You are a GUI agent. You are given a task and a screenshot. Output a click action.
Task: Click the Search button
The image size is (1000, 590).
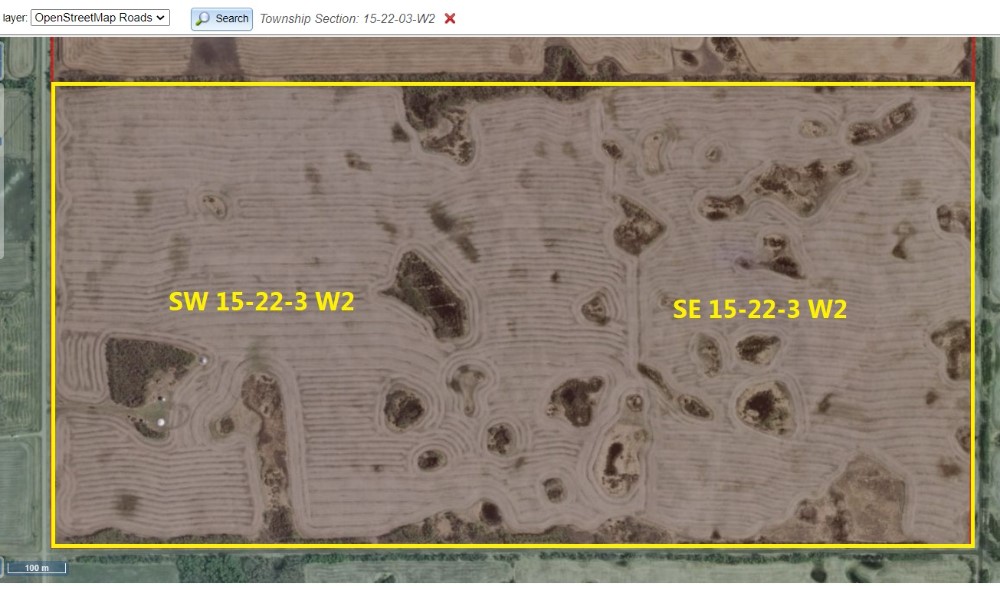[x=222, y=18]
